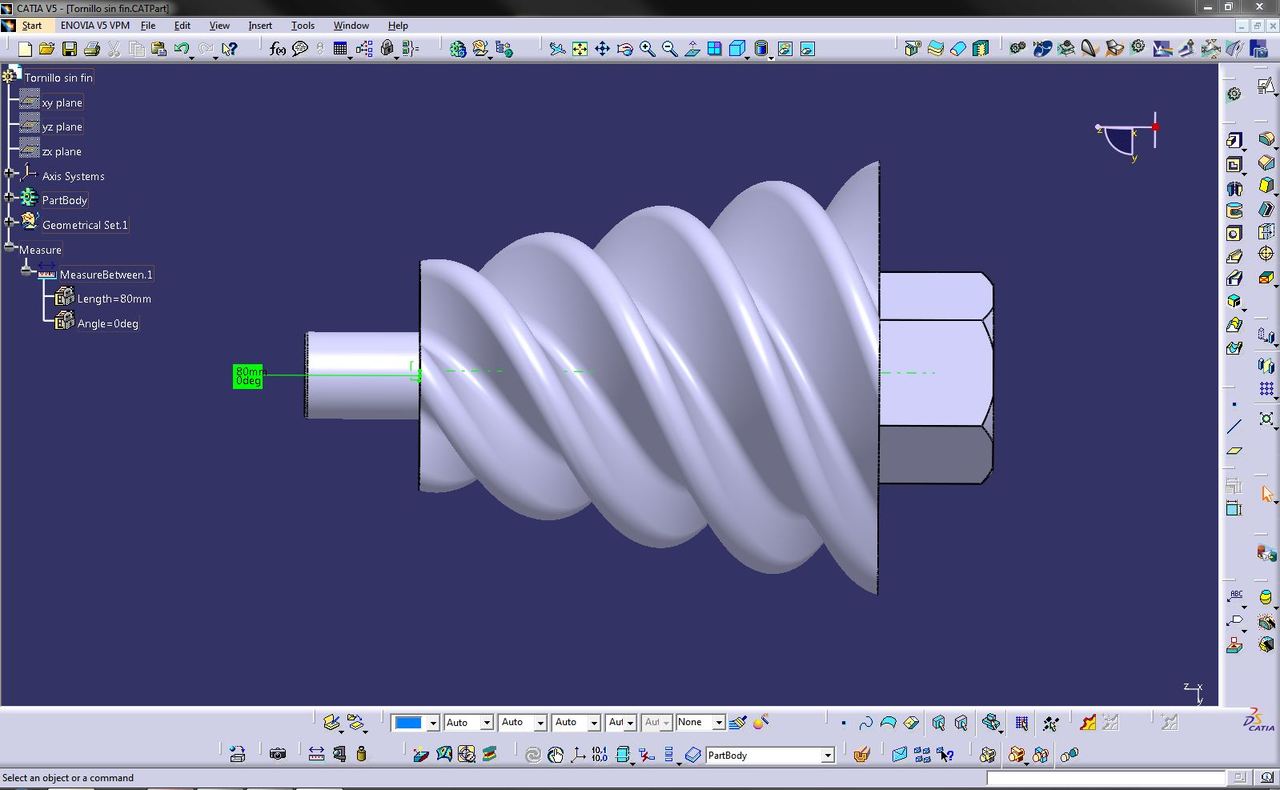Viewport: 1280px width, 790px height.
Task: Click the Zoom In magnifier
Action: pyautogui.click(x=647, y=48)
